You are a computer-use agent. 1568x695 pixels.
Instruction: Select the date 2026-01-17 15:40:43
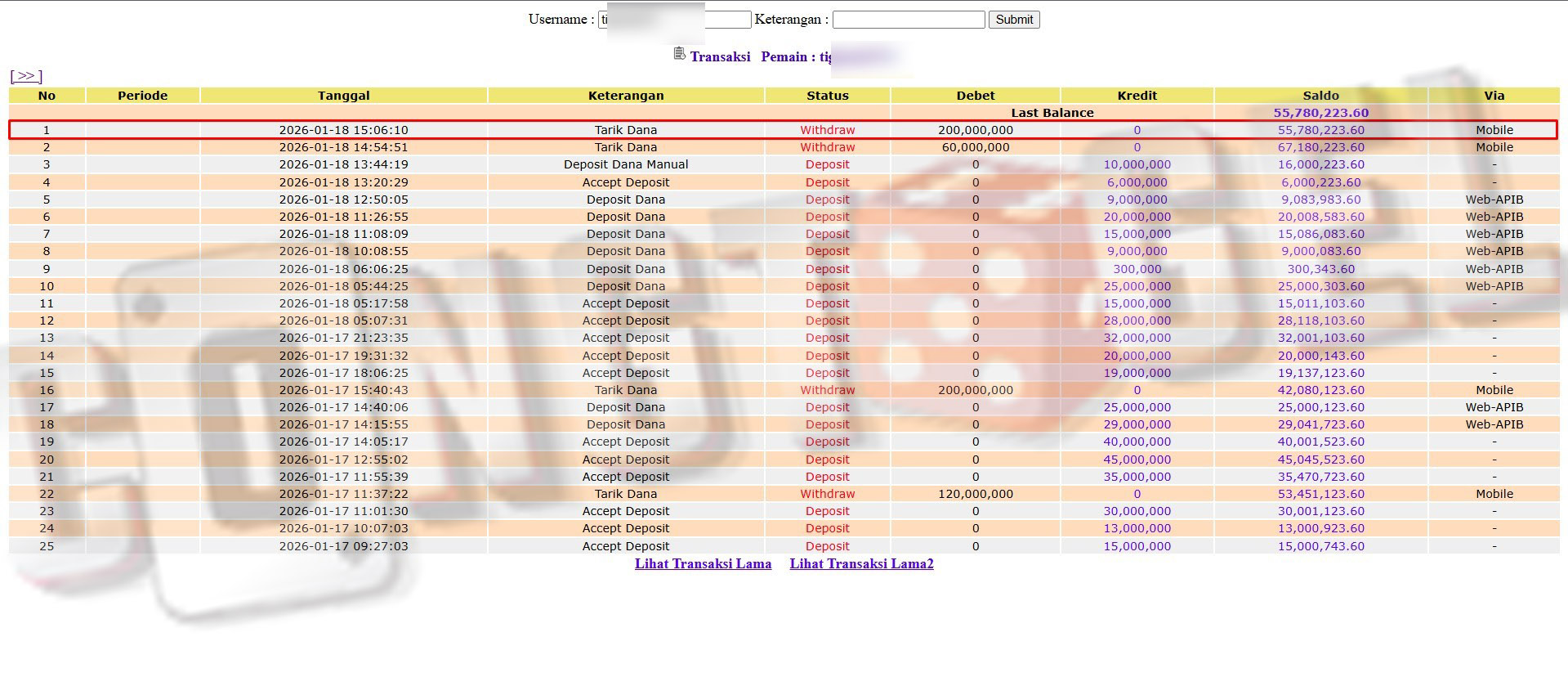click(343, 390)
